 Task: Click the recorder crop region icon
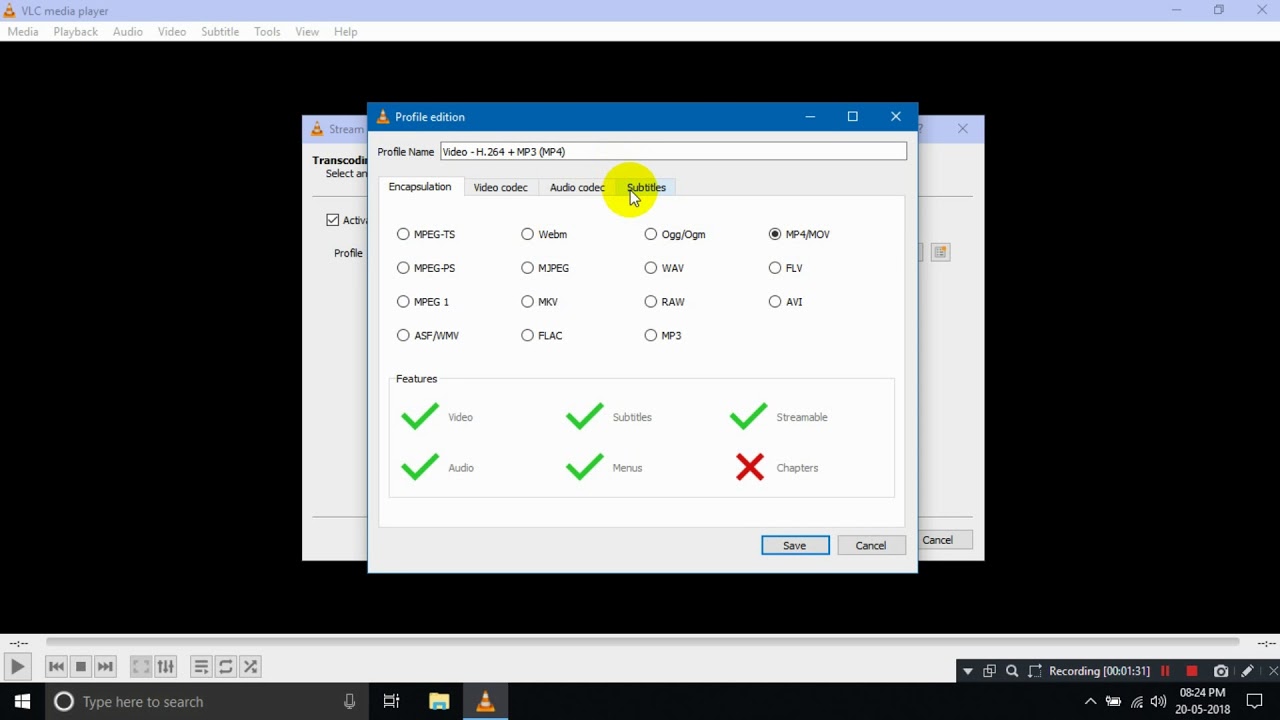click(1035, 671)
